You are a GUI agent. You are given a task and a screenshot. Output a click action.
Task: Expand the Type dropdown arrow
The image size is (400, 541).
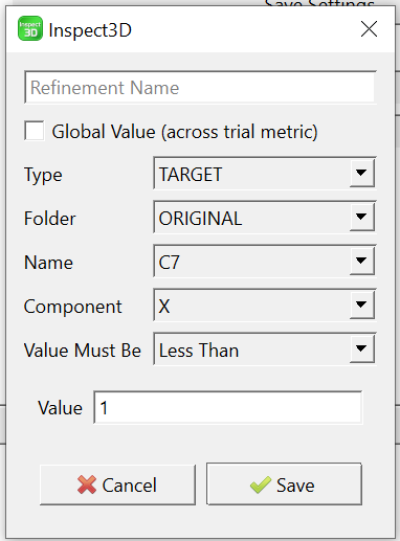[x=361, y=173]
